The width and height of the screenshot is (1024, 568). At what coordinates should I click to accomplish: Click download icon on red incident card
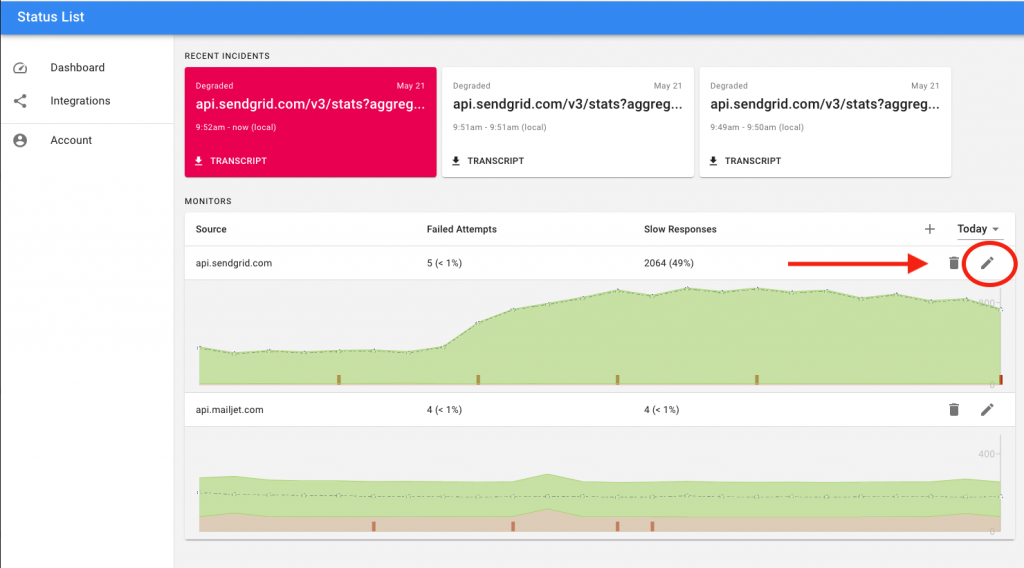pos(199,161)
